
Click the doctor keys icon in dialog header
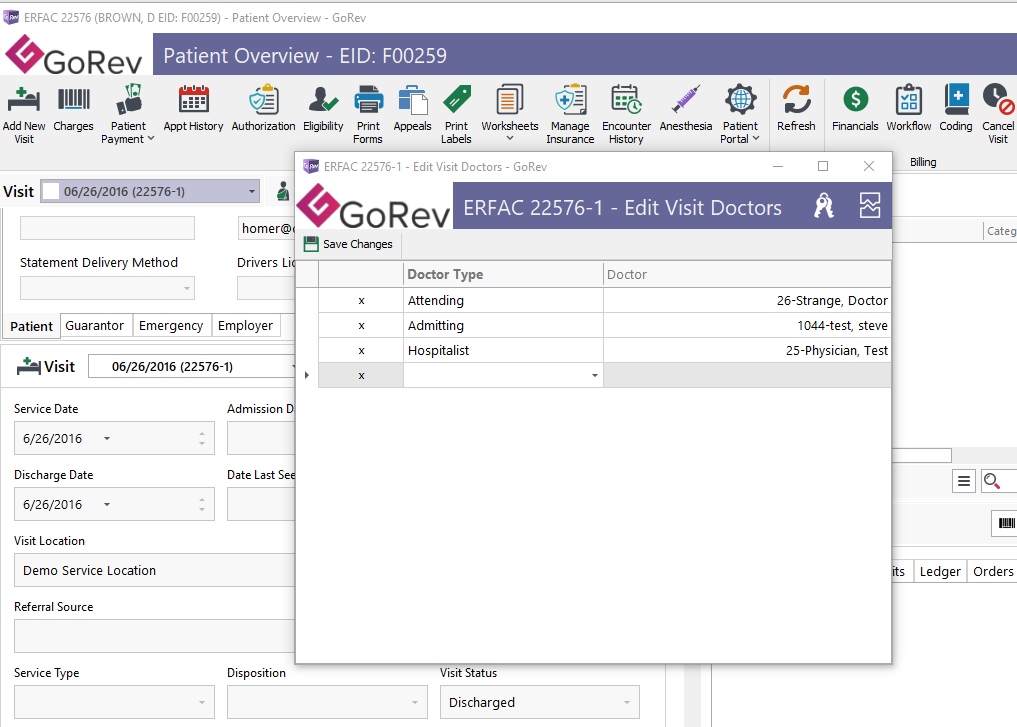click(824, 206)
